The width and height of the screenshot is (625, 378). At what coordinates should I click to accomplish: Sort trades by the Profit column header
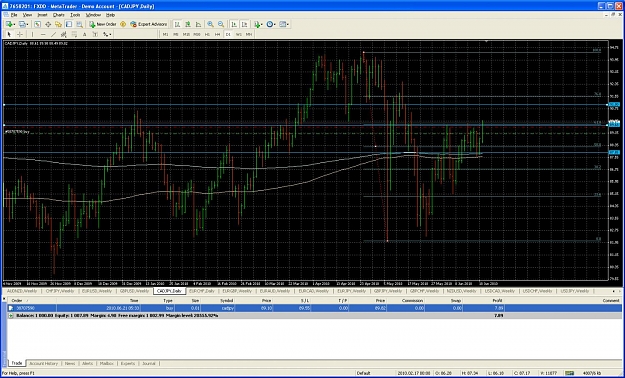click(497, 301)
